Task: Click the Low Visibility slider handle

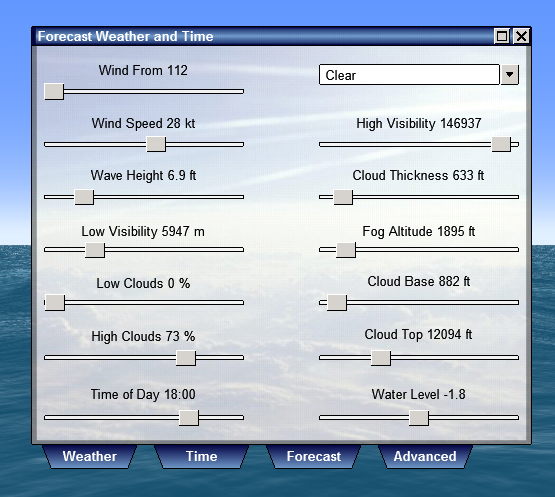Action: (x=95, y=250)
